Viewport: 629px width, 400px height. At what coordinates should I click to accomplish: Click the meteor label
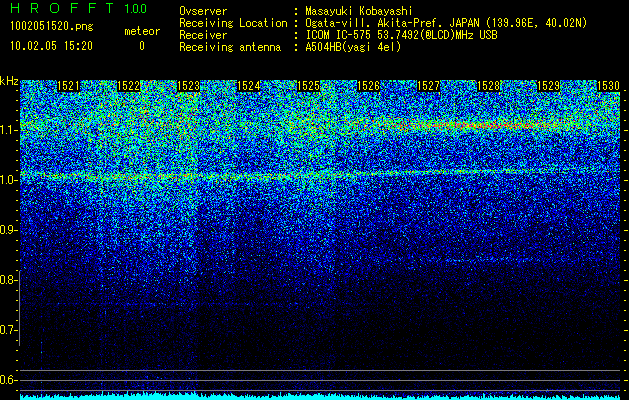tap(142, 31)
